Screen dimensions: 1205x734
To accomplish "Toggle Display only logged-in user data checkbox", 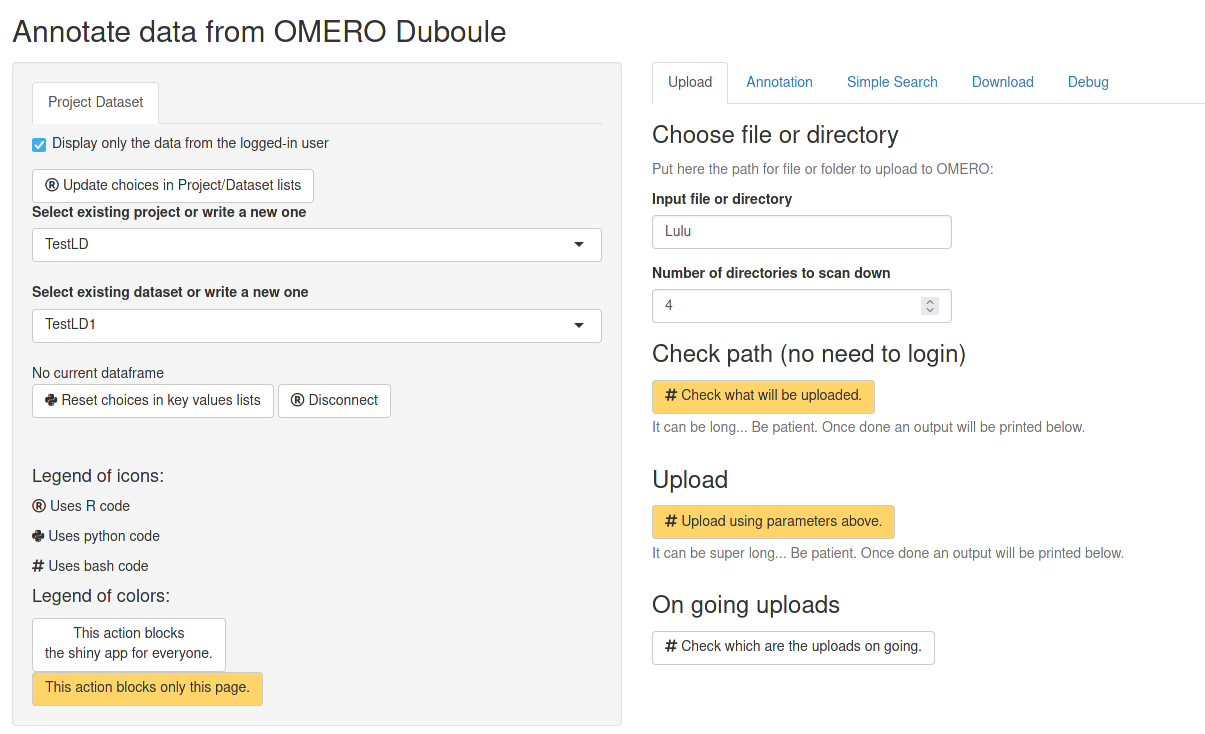I will (39, 144).
